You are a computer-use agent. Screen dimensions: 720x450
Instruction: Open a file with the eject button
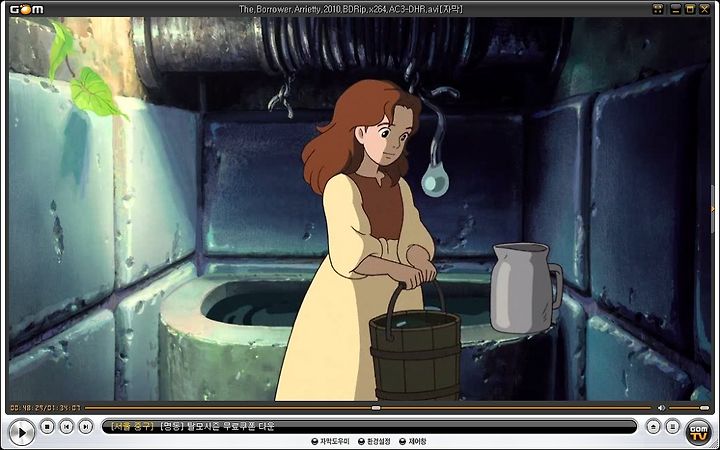point(653,427)
